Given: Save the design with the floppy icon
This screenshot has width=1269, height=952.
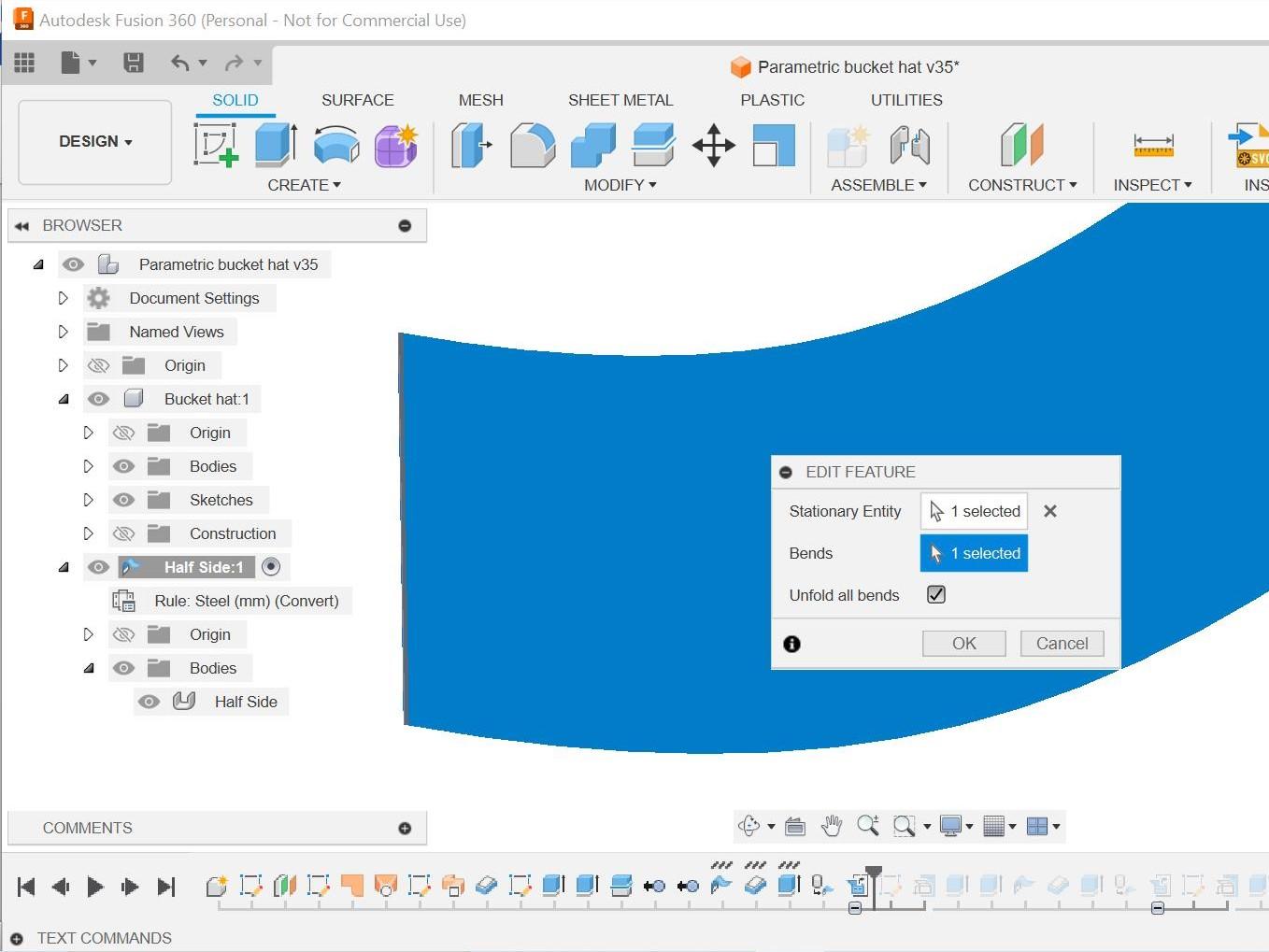Looking at the screenshot, I should (x=134, y=63).
